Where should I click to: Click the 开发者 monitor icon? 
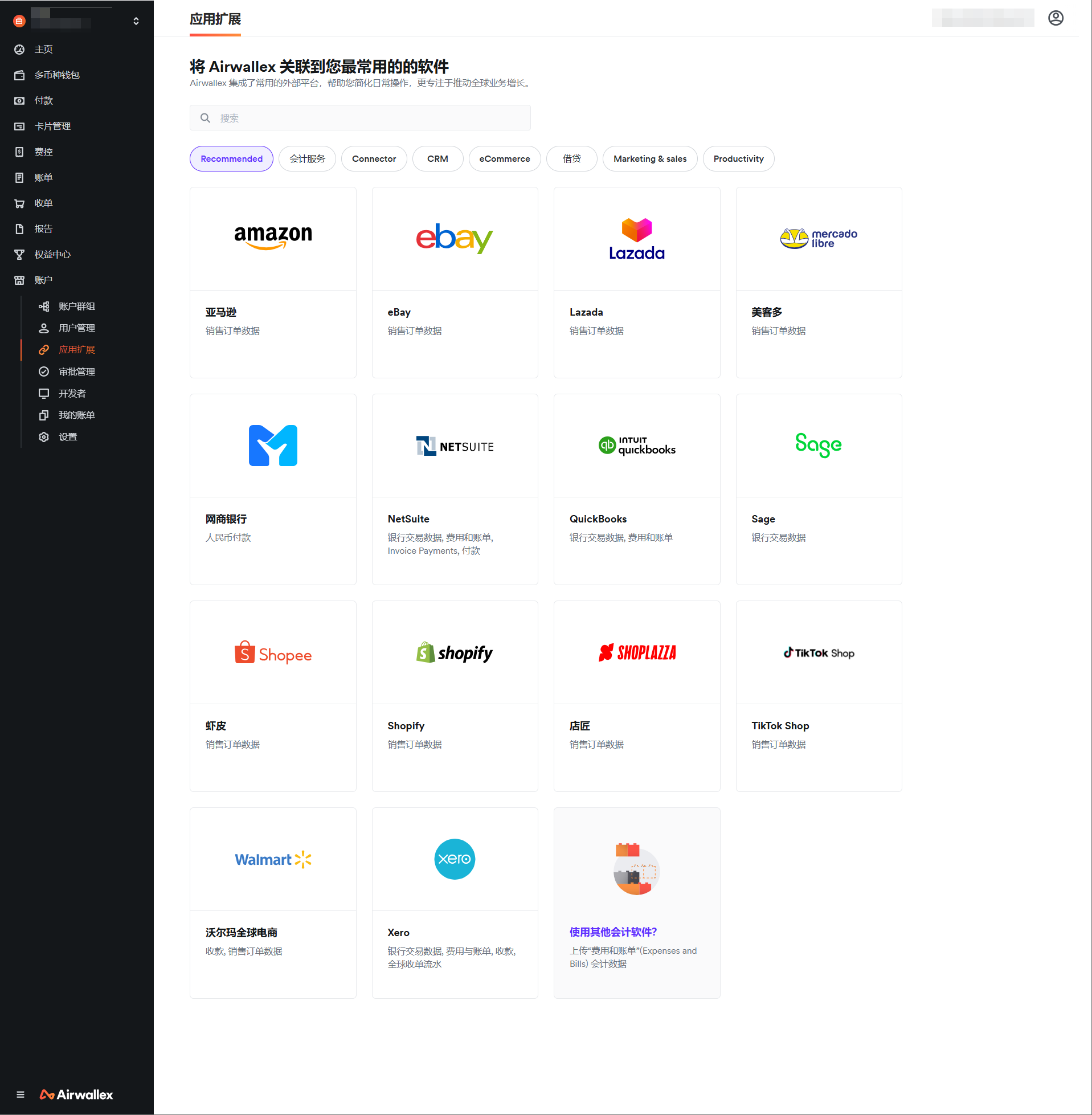click(x=44, y=394)
